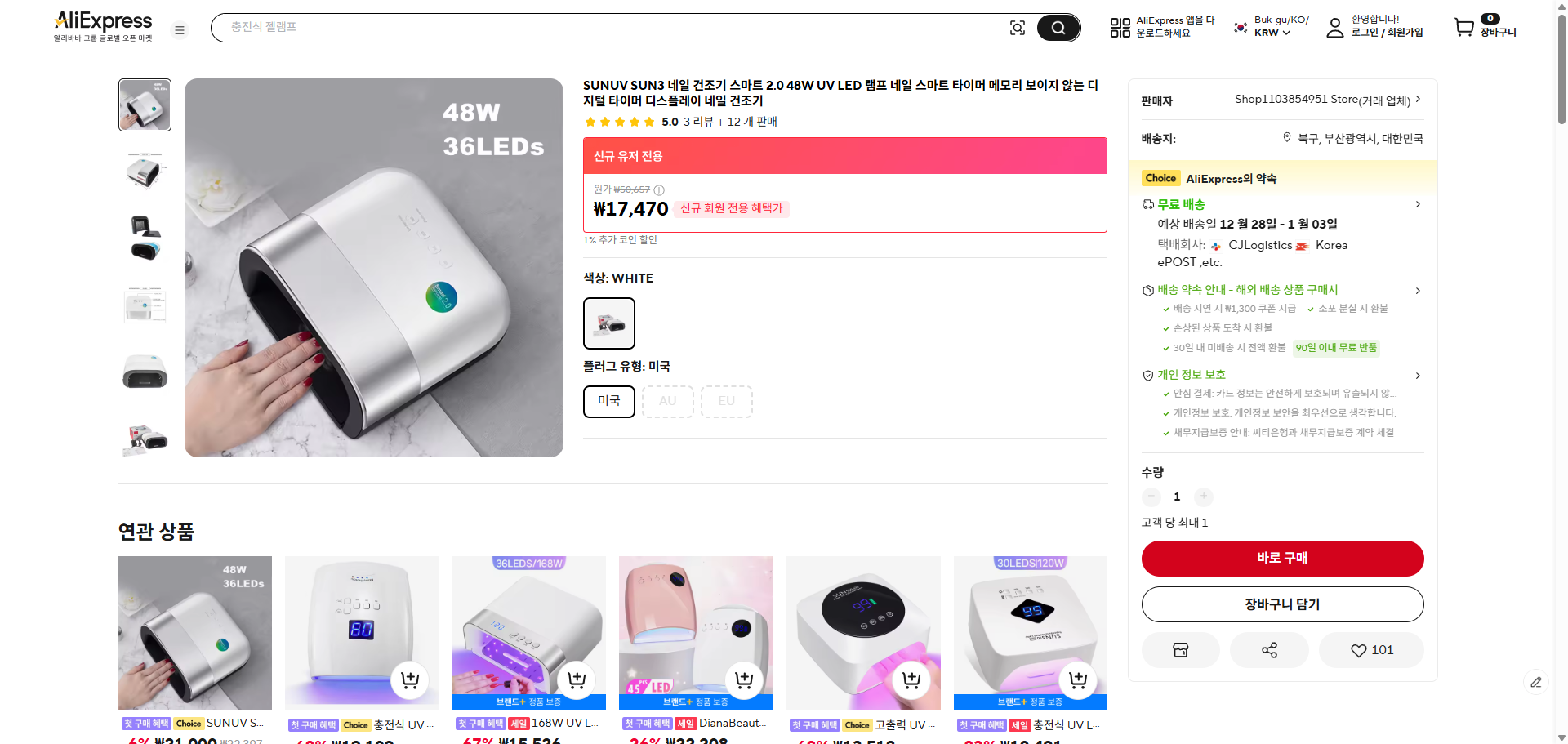Select the WHITE color swatch
Screen dimensions: 1568x744
tap(608, 323)
